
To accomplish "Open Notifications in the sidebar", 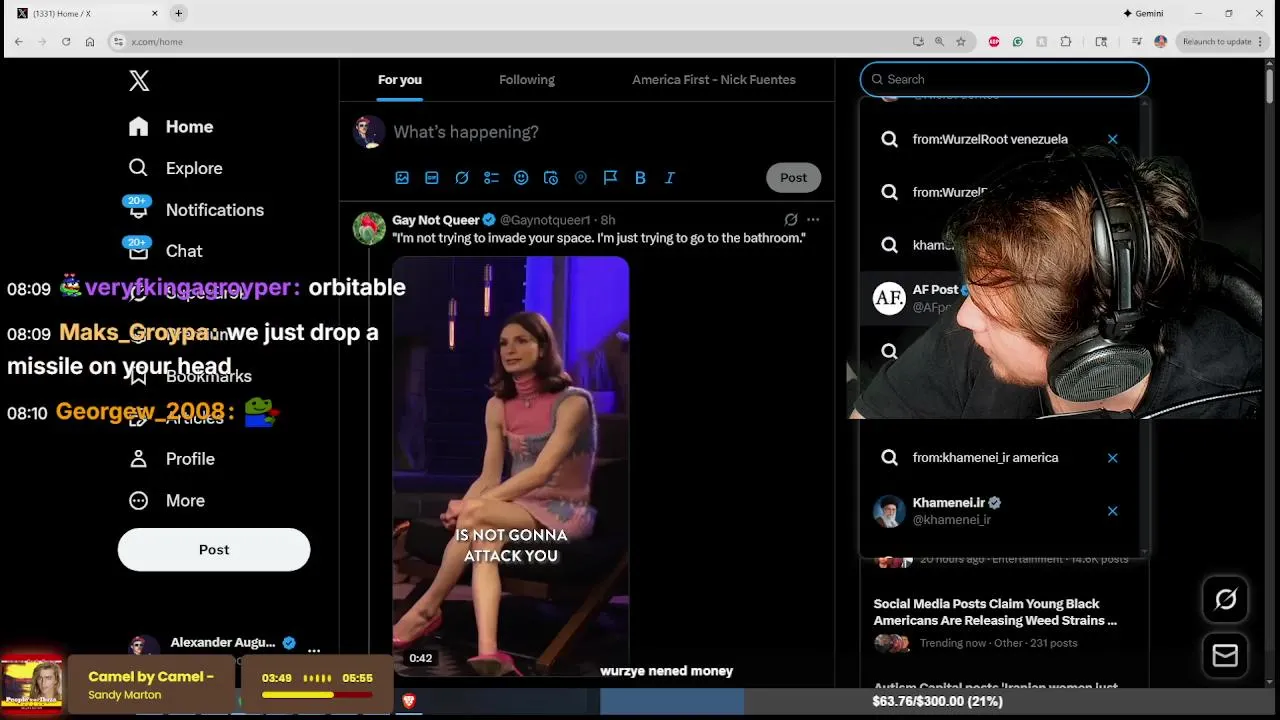I will pos(196,210).
